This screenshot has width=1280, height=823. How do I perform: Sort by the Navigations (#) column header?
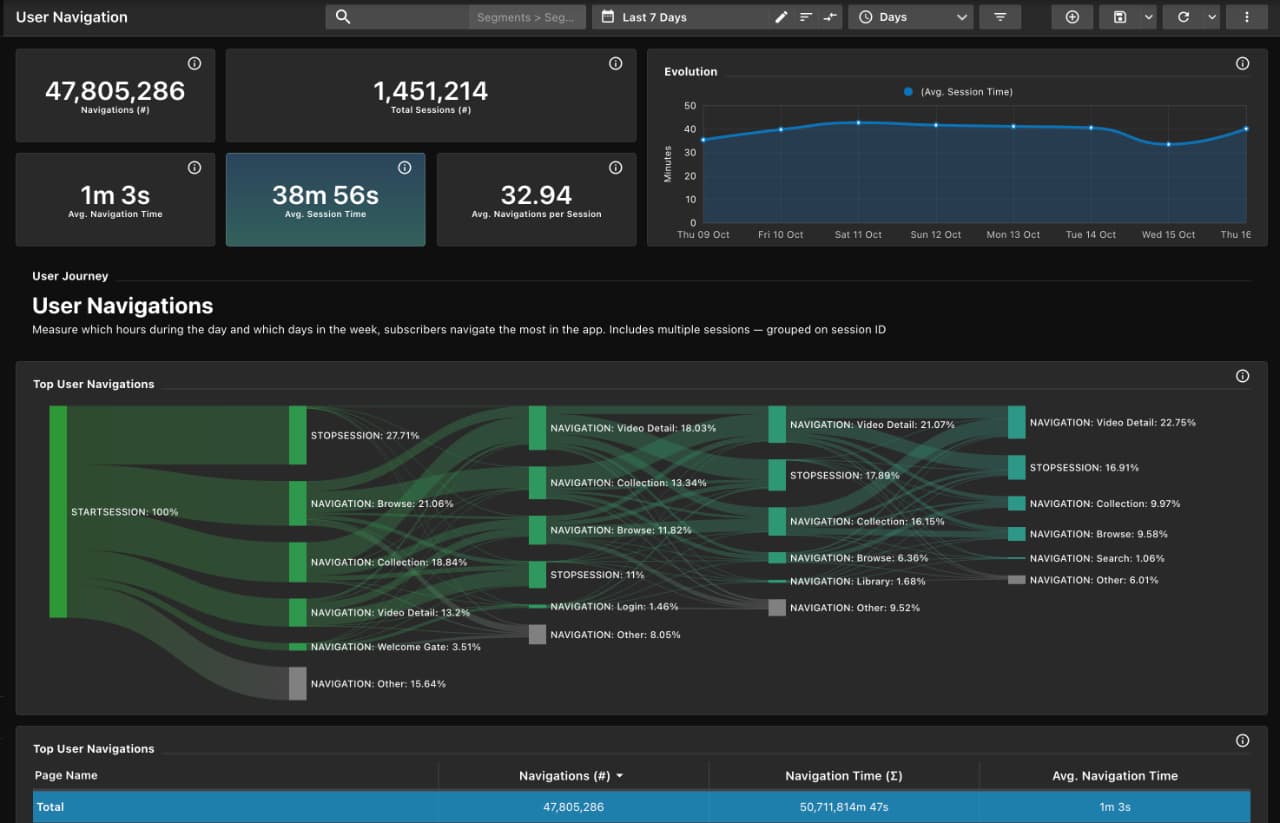coord(571,775)
